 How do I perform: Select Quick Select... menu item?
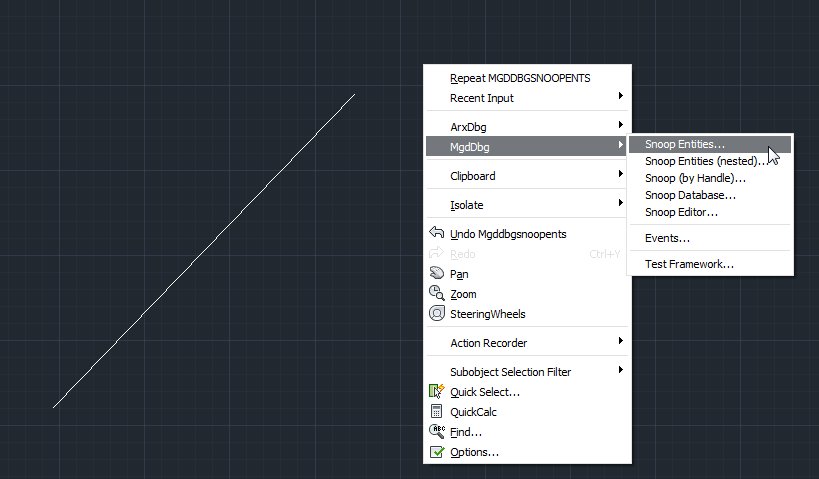(527, 392)
